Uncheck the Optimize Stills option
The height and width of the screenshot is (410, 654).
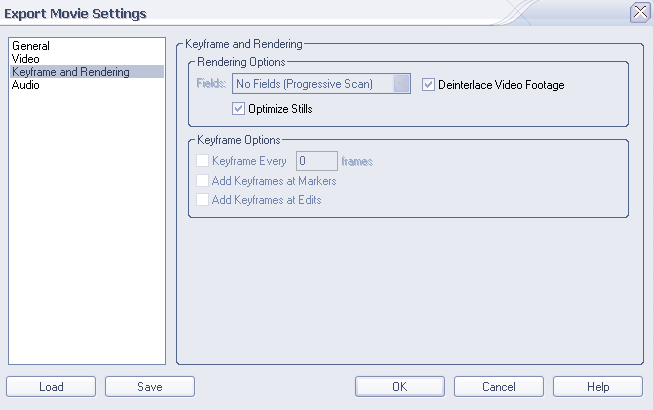(238, 109)
